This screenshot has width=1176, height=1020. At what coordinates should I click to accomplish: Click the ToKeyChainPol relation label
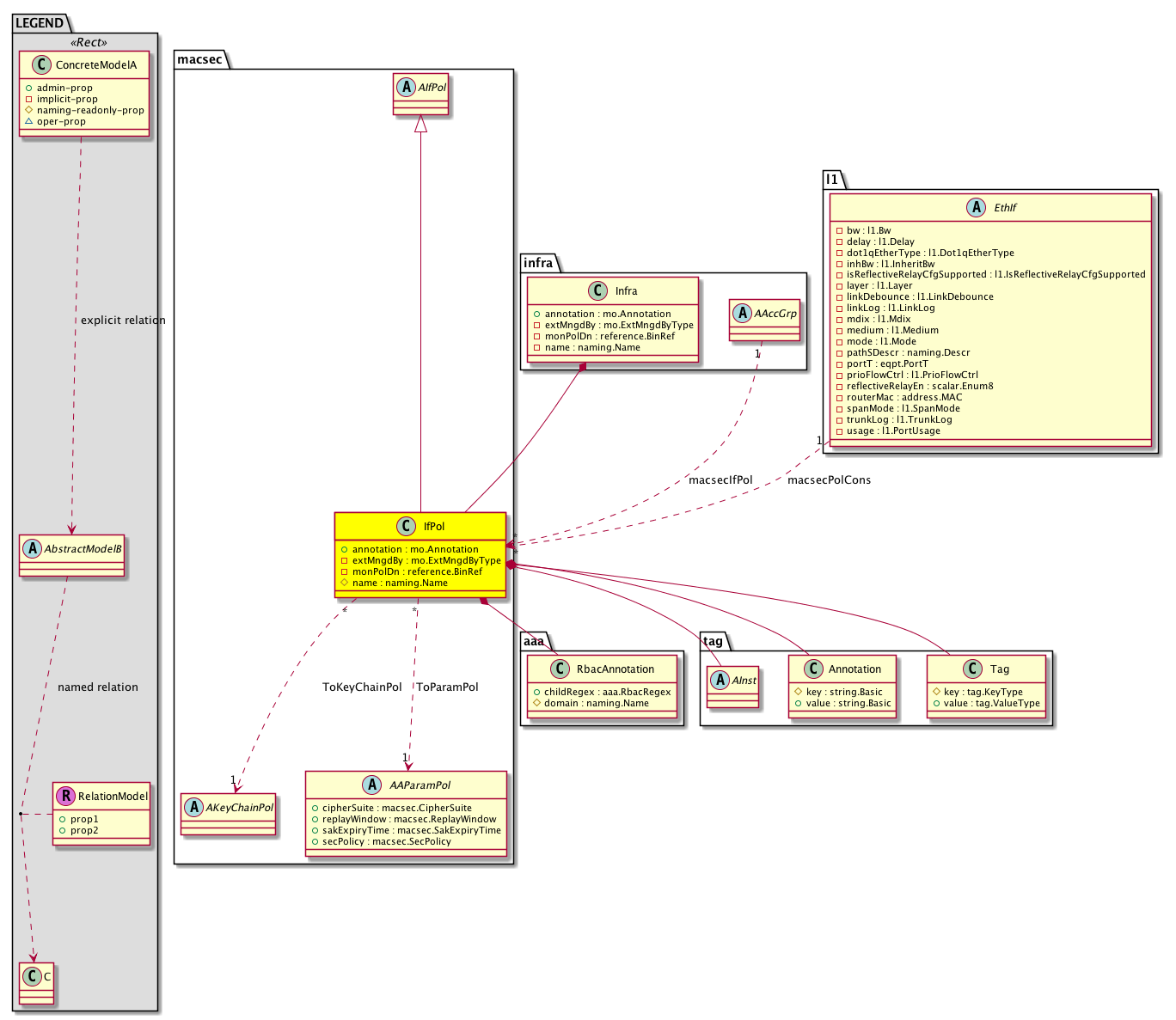[x=362, y=687]
